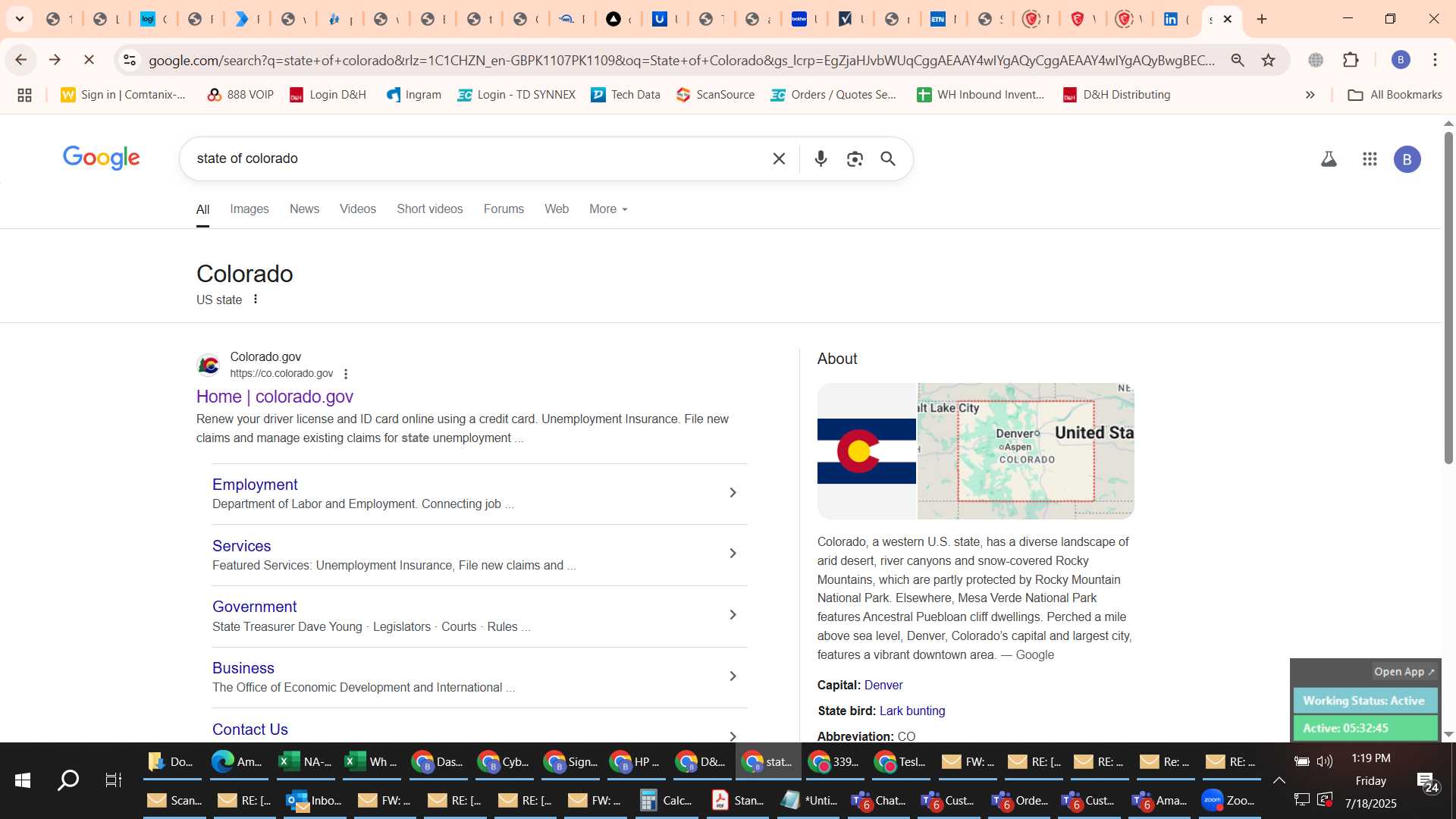Open a new browser tab
Screen dimensions: 1456x819
pos(1262,19)
